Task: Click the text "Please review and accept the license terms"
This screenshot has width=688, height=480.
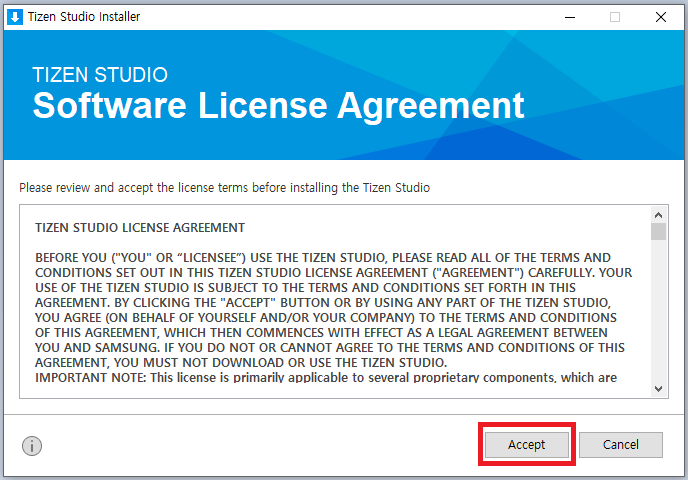Action: 133,188
